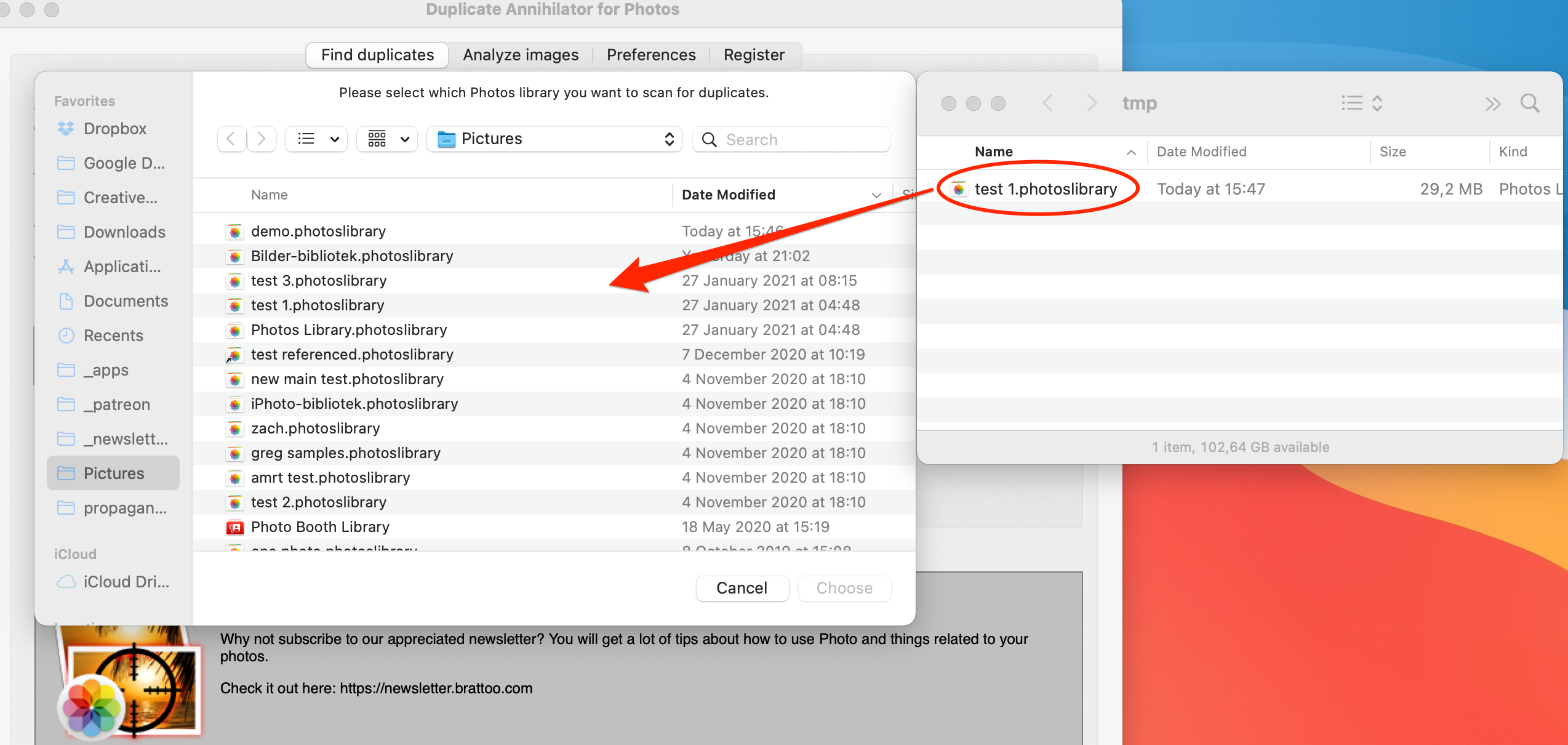Open _newsletter folder in sidebar
The width and height of the screenshot is (1568, 745).
pos(113,439)
